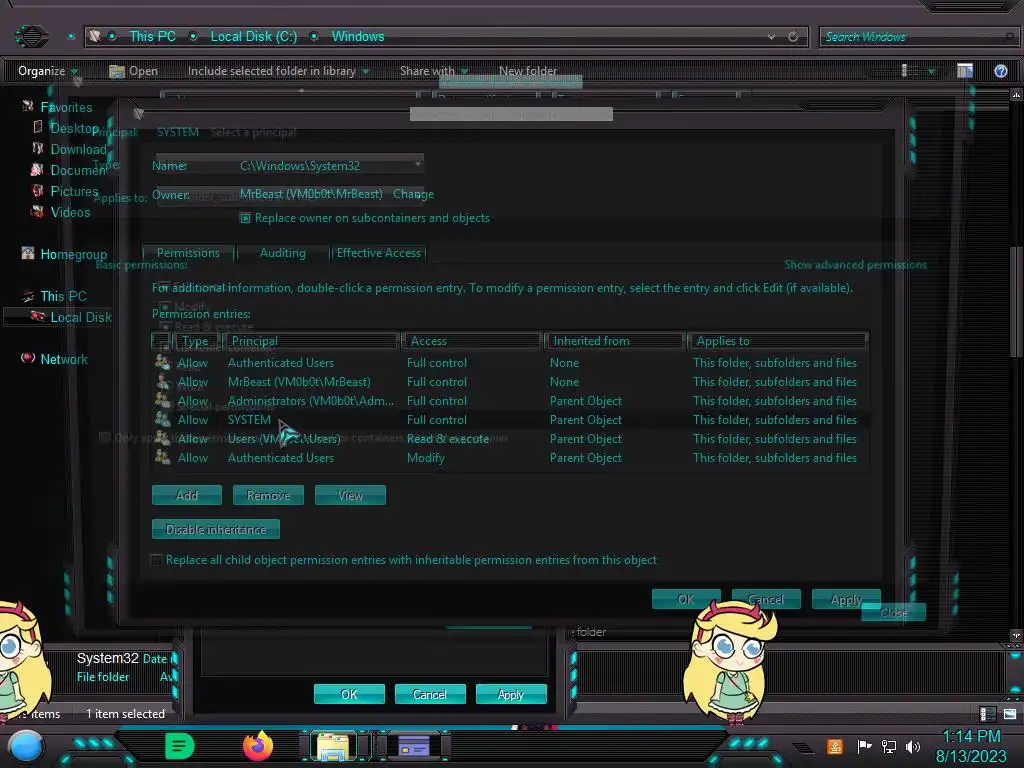Click the Open toolbar command
Viewport: 1024px width, 768px height.
(134, 71)
